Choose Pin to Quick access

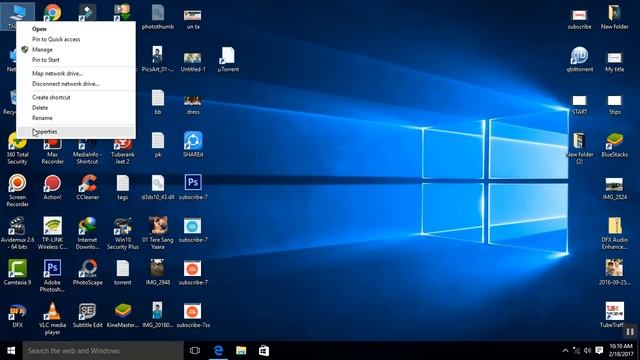pyautogui.click(x=76, y=39)
